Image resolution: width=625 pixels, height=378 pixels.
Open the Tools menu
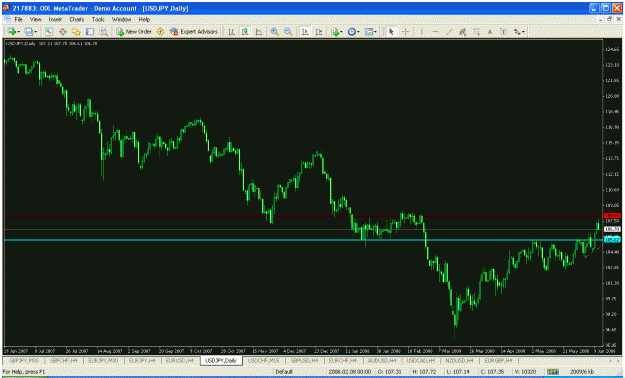[x=98, y=19]
